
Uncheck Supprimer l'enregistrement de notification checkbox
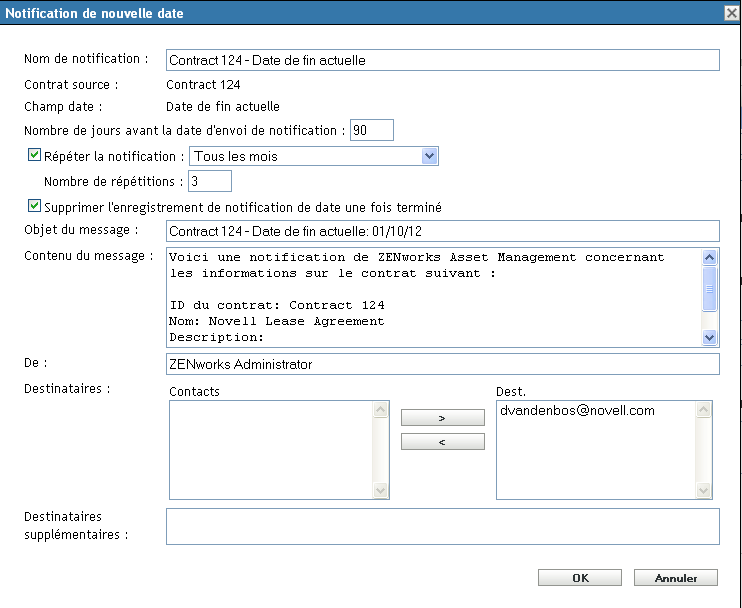[34, 206]
